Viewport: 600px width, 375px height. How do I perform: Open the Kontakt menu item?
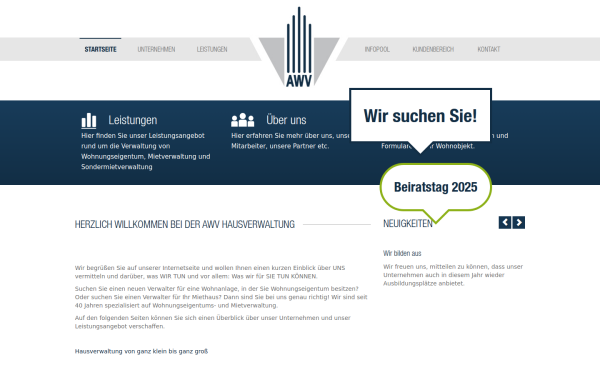[x=489, y=49]
